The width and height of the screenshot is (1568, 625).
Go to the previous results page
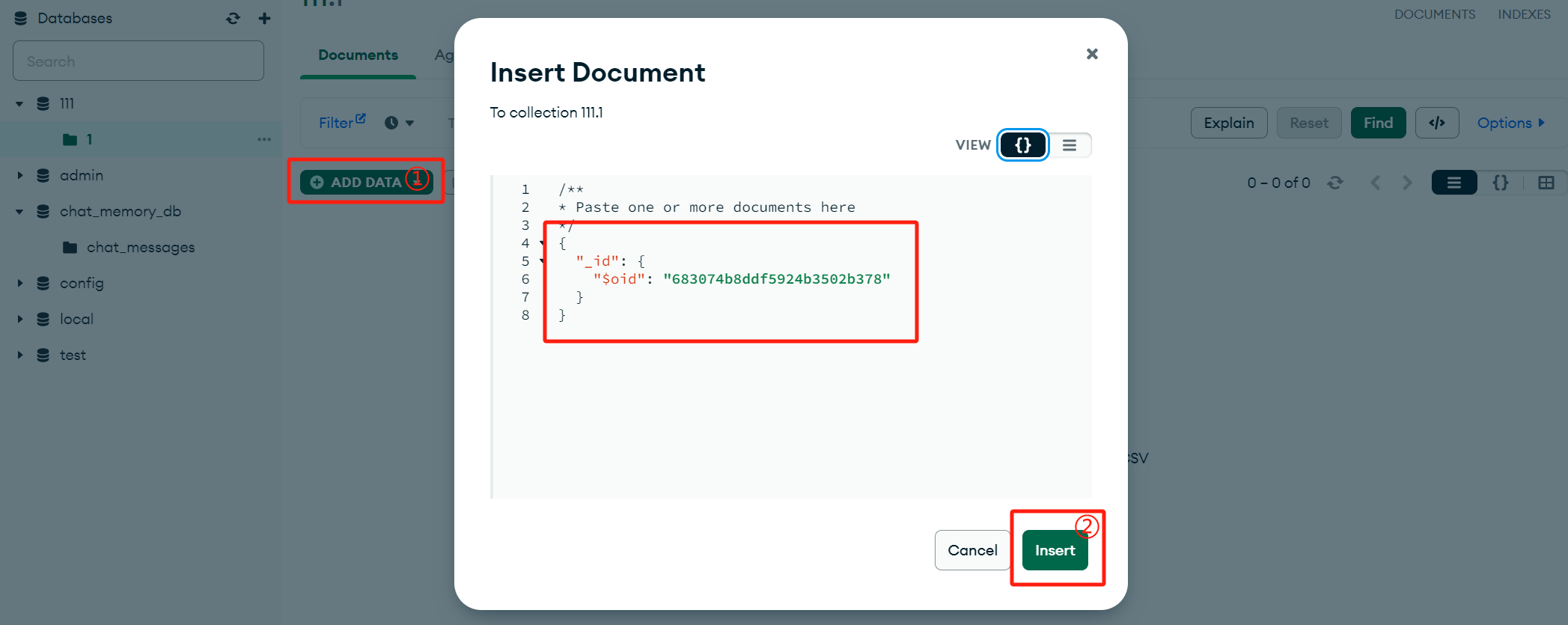(1375, 183)
